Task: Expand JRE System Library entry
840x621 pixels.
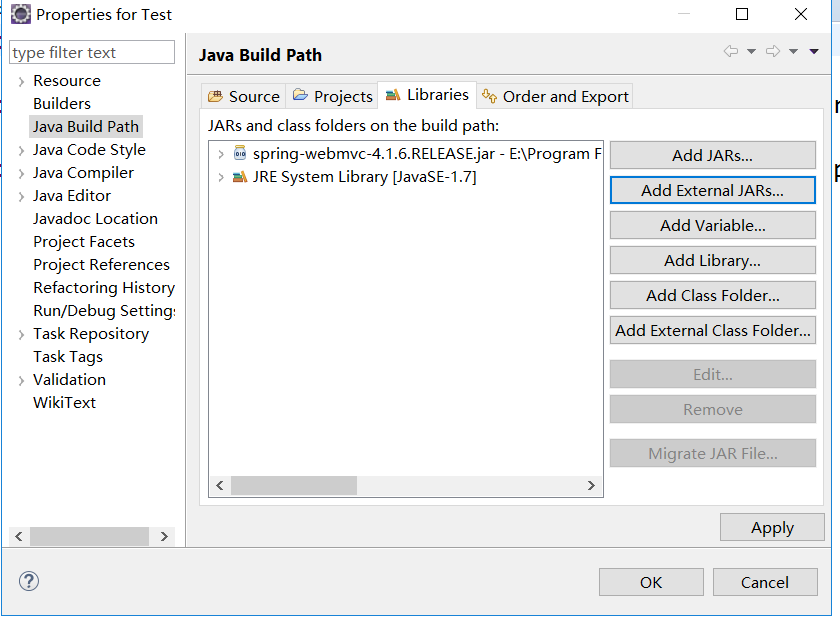Action: click(x=221, y=177)
